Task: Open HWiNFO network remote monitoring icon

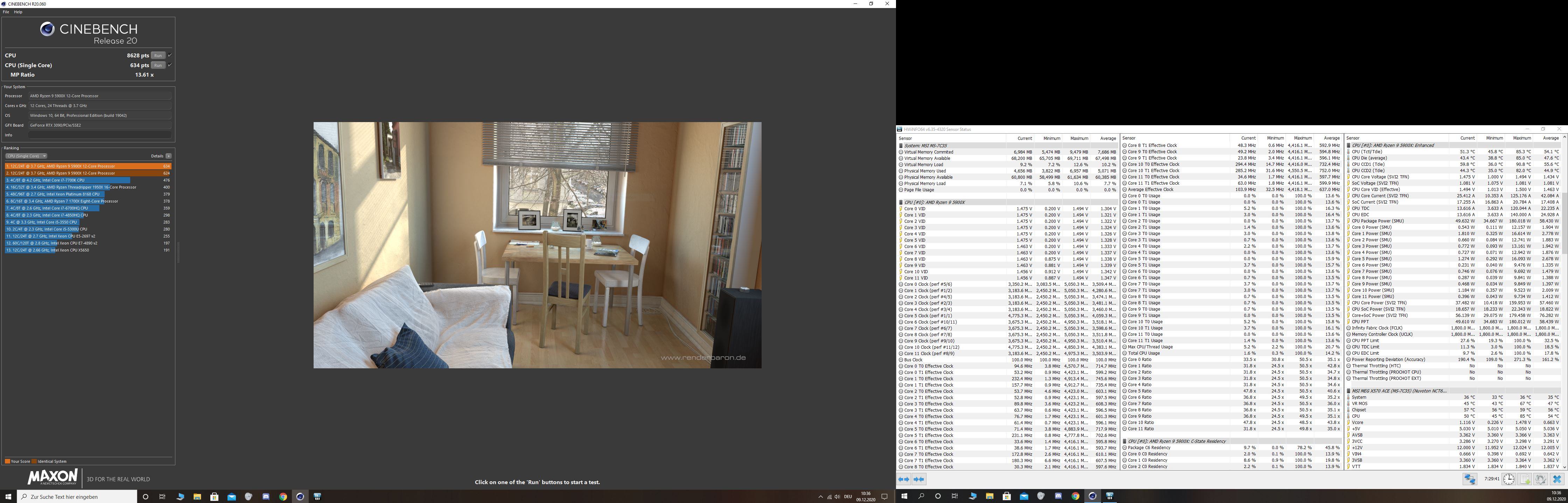Action: pos(1469,479)
